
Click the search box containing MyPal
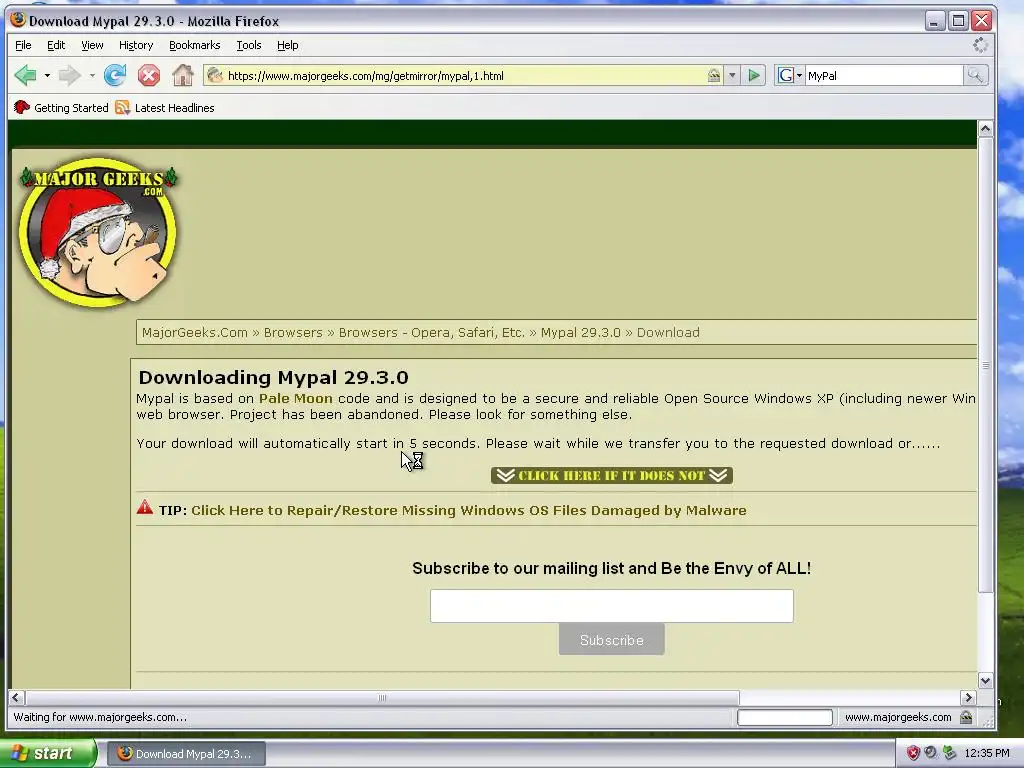(x=884, y=76)
